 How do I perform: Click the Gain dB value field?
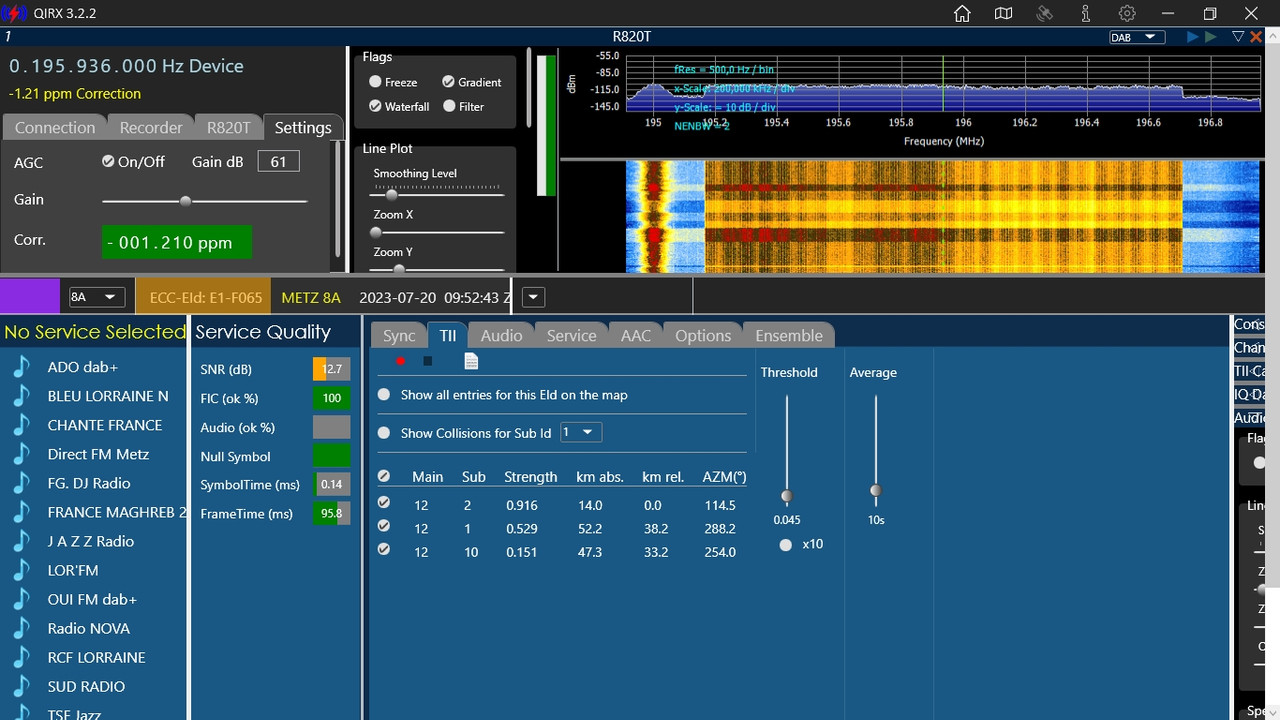278,161
